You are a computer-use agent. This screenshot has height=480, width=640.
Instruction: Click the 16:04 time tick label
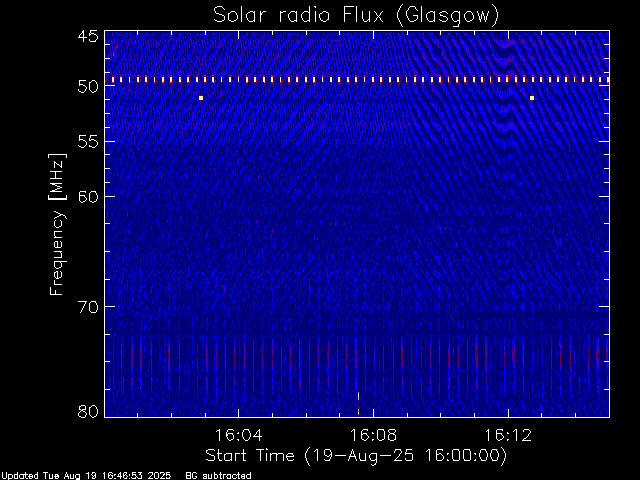coord(238,435)
